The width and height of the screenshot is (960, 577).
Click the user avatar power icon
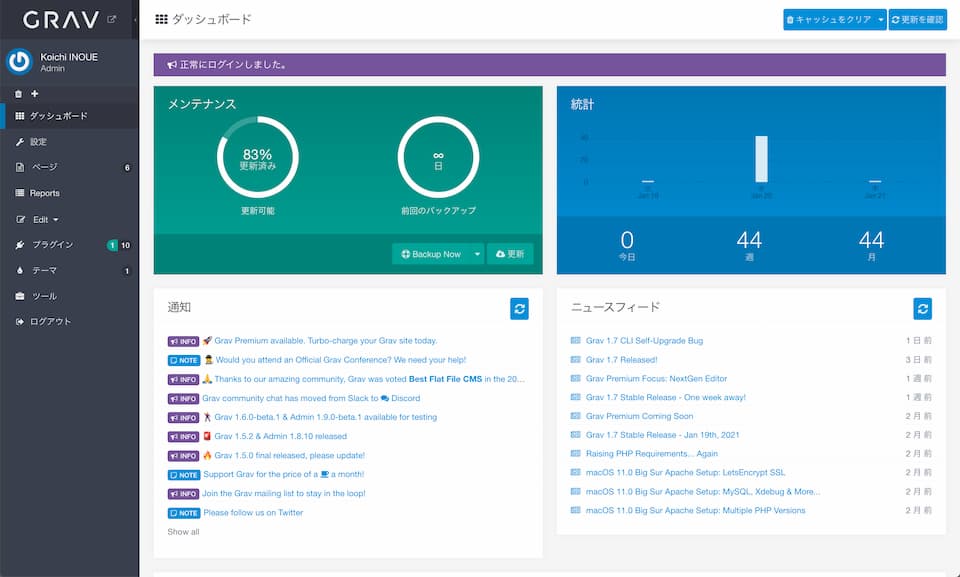point(20,61)
